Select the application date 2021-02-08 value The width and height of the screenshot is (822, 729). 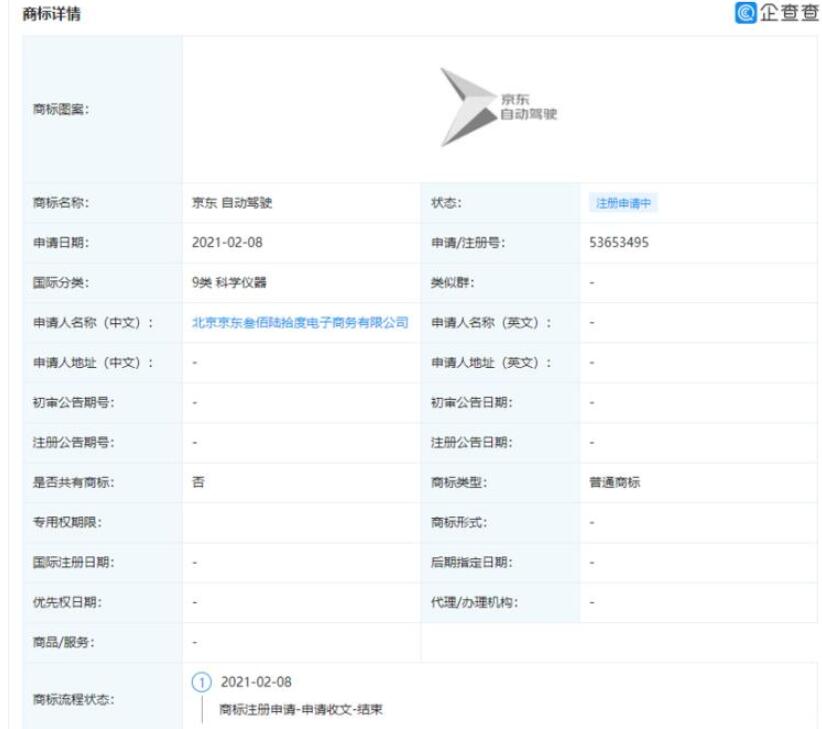227,243
